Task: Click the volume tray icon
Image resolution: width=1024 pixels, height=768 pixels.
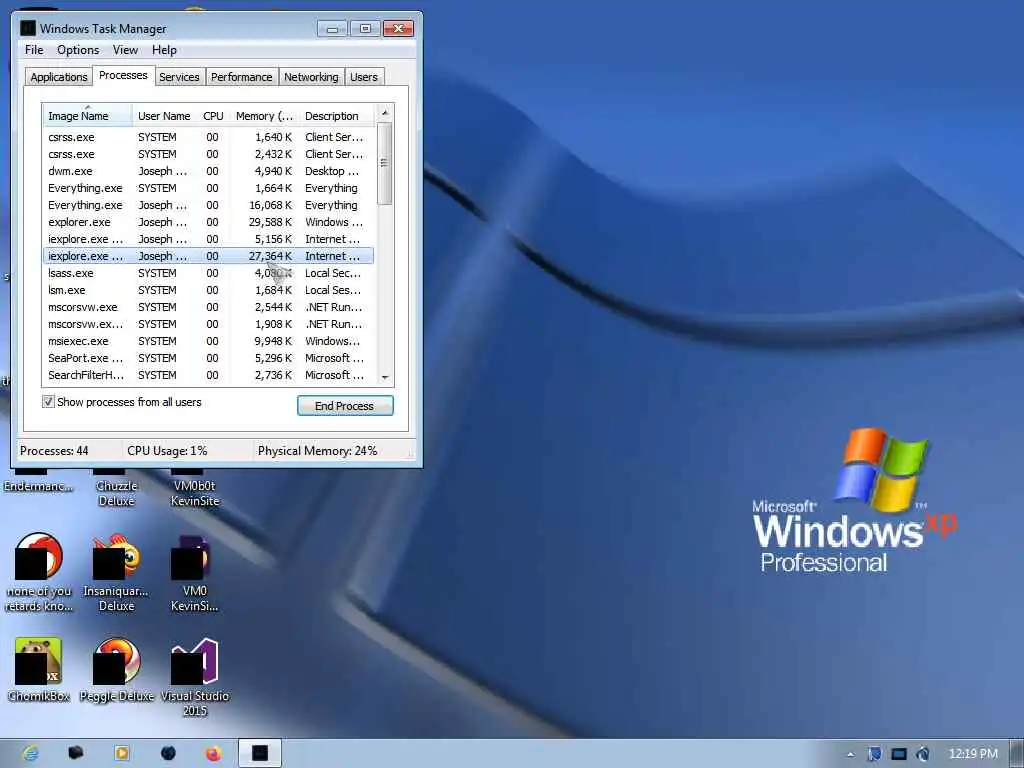Action: (923, 754)
